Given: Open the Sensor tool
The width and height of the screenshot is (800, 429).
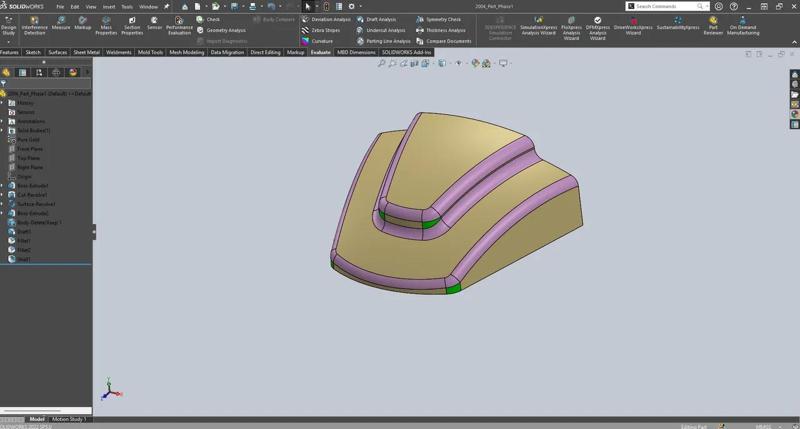Looking at the screenshot, I should tap(154, 23).
